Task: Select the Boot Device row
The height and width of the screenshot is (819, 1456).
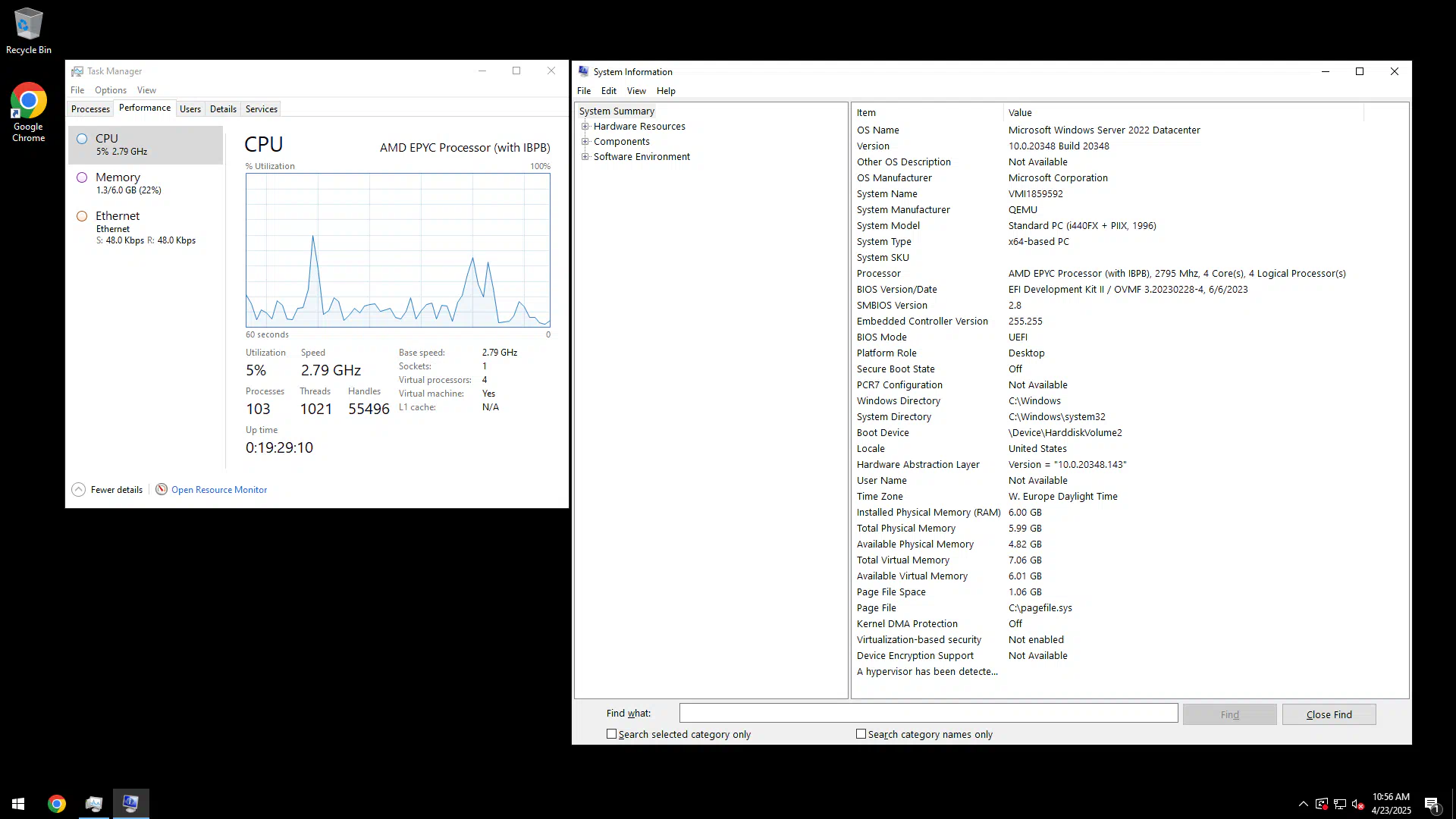Action: pyautogui.click(x=1107, y=433)
